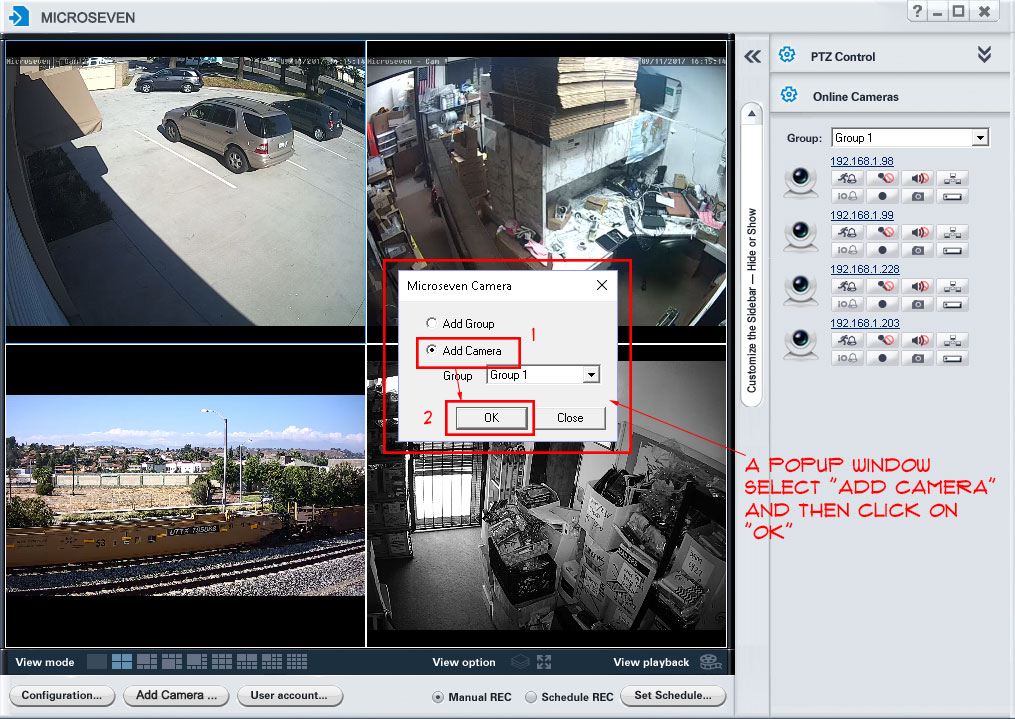Close the Microseven Camera dialog via X
Viewport: 1015px width, 719px height.
[601, 285]
